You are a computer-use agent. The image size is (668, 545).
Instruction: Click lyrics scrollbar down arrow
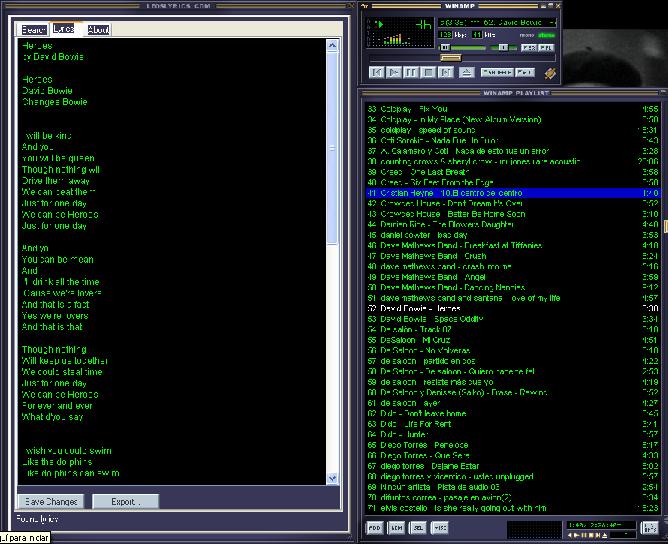coord(332,479)
